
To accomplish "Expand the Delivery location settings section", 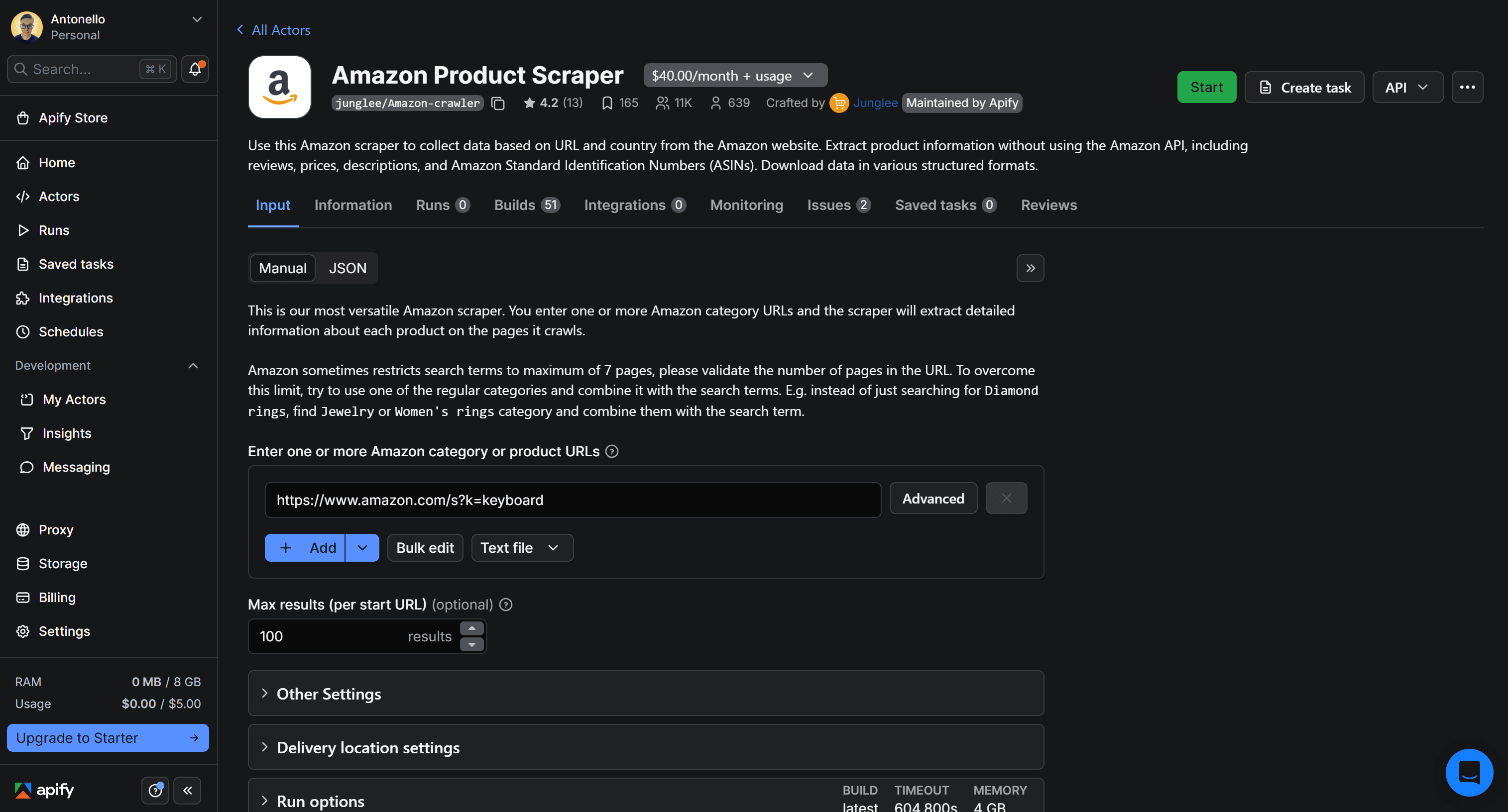I will pos(367,747).
